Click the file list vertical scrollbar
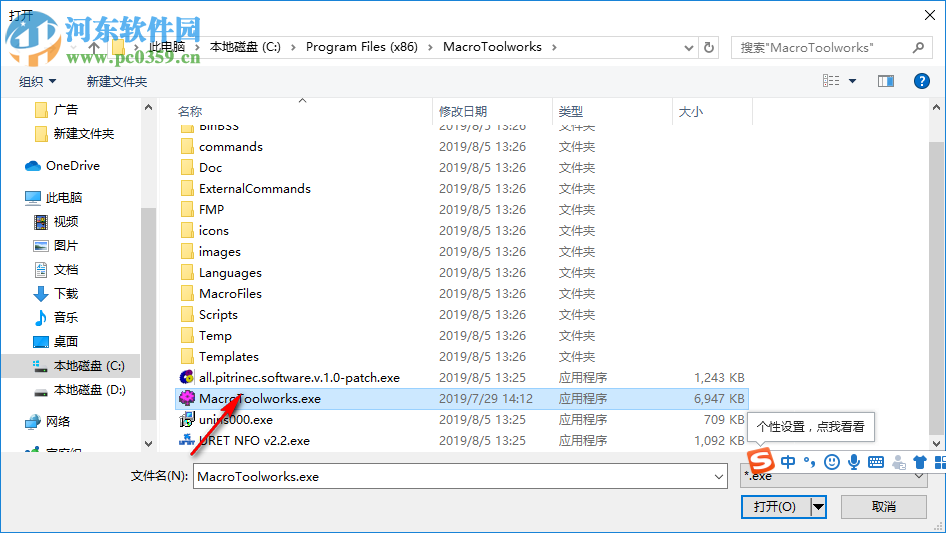Screen dimensions: 946x533 pyautogui.click(x=936, y=287)
